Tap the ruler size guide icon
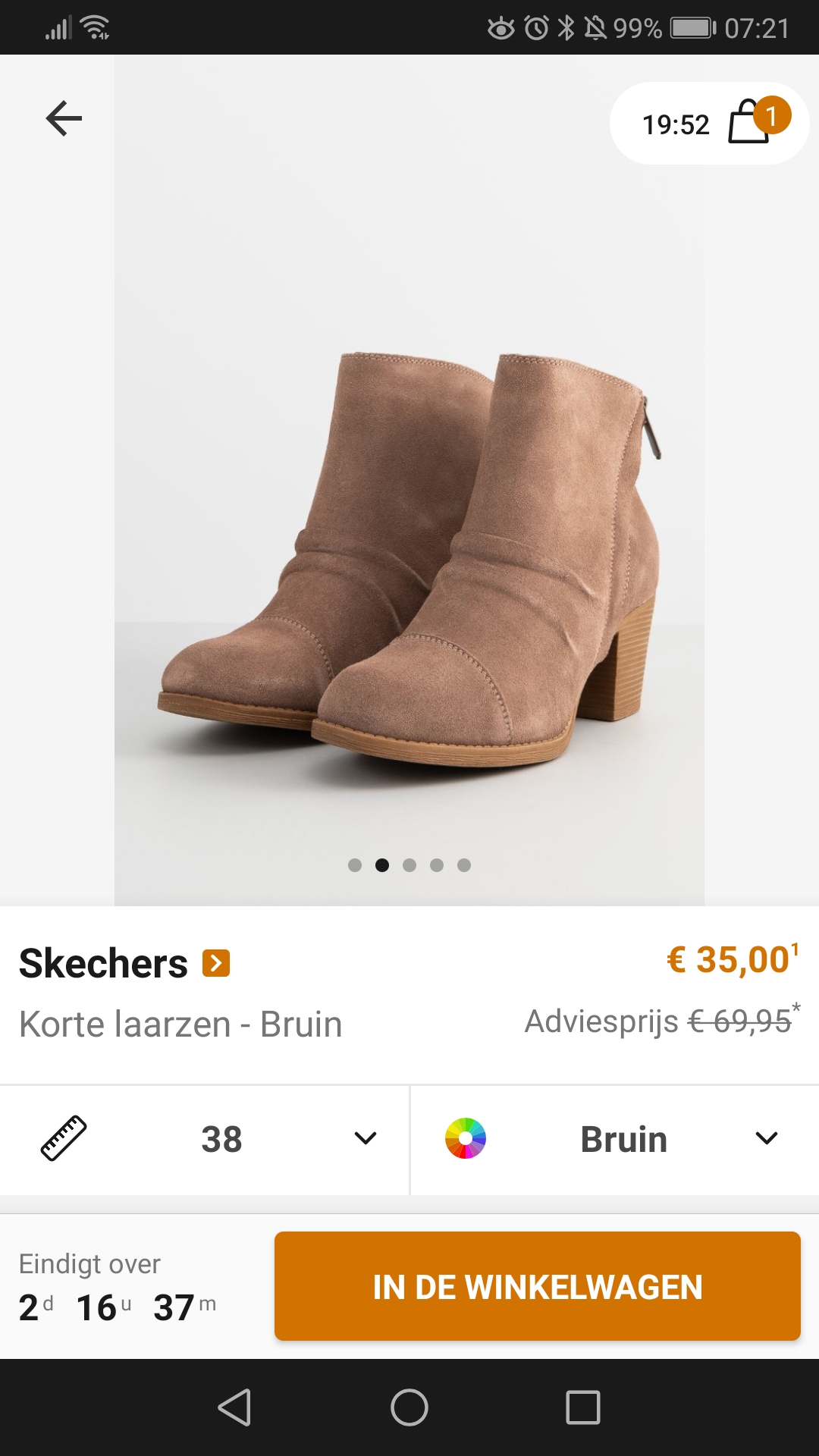 [64, 1138]
